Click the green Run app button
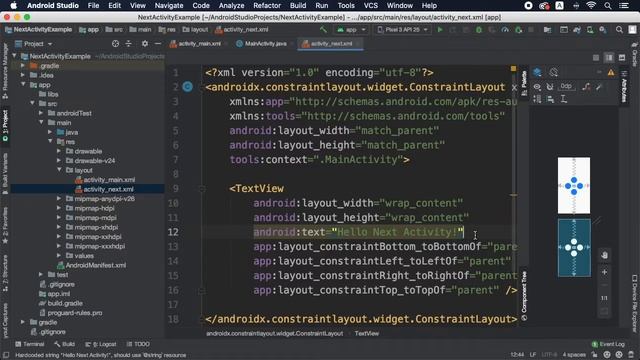The height and width of the screenshot is (360, 640). pos(440,30)
